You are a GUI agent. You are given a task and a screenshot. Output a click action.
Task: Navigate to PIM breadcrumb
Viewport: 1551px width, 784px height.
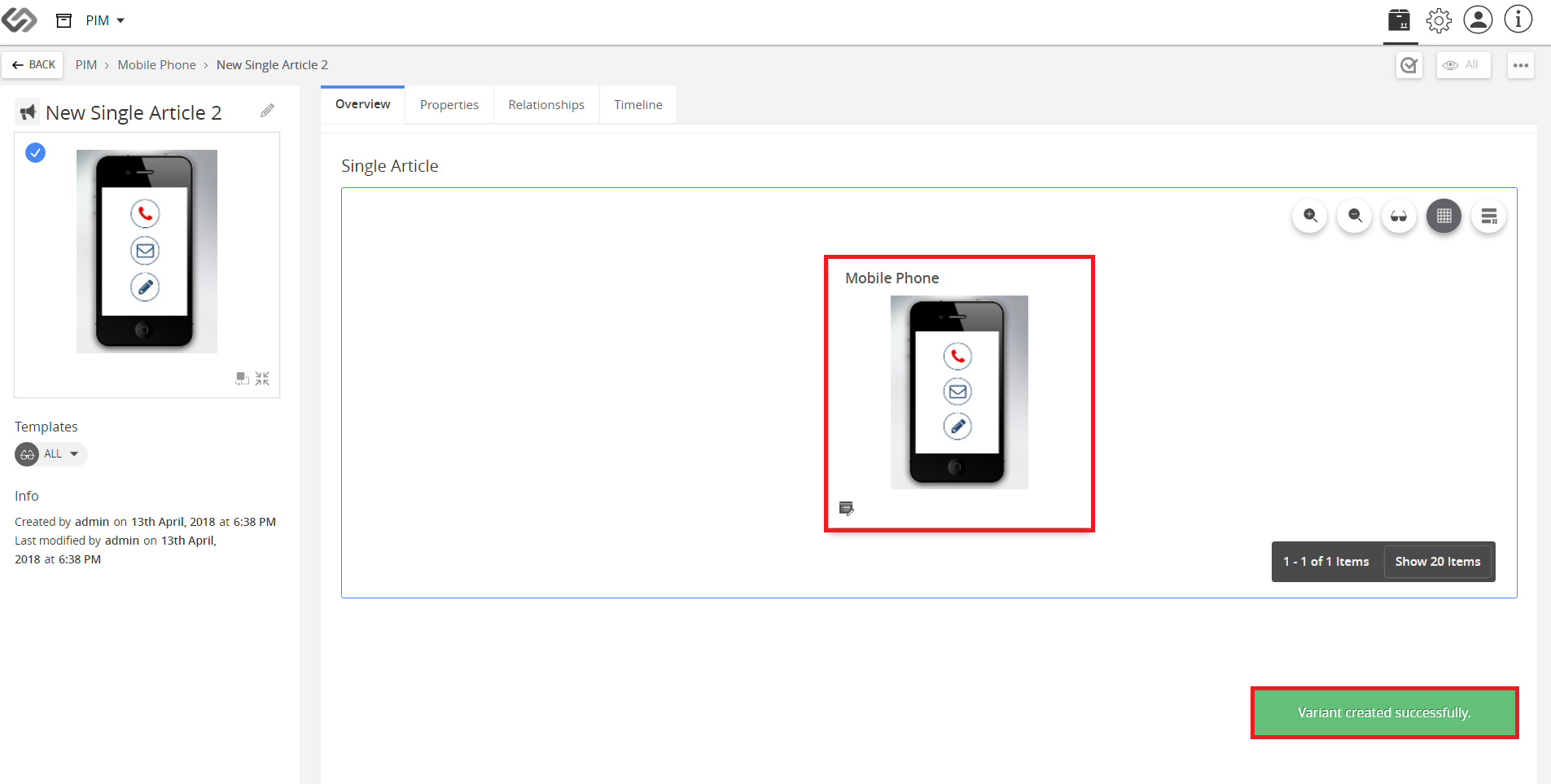click(x=86, y=65)
